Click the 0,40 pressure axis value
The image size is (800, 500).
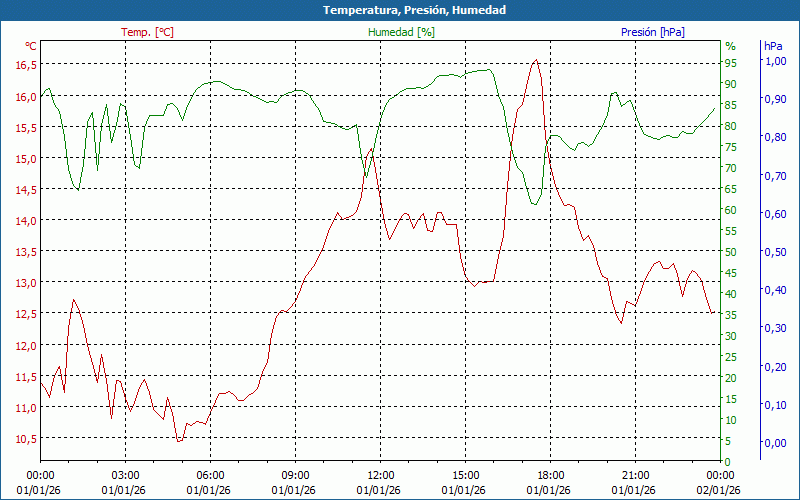(775, 290)
